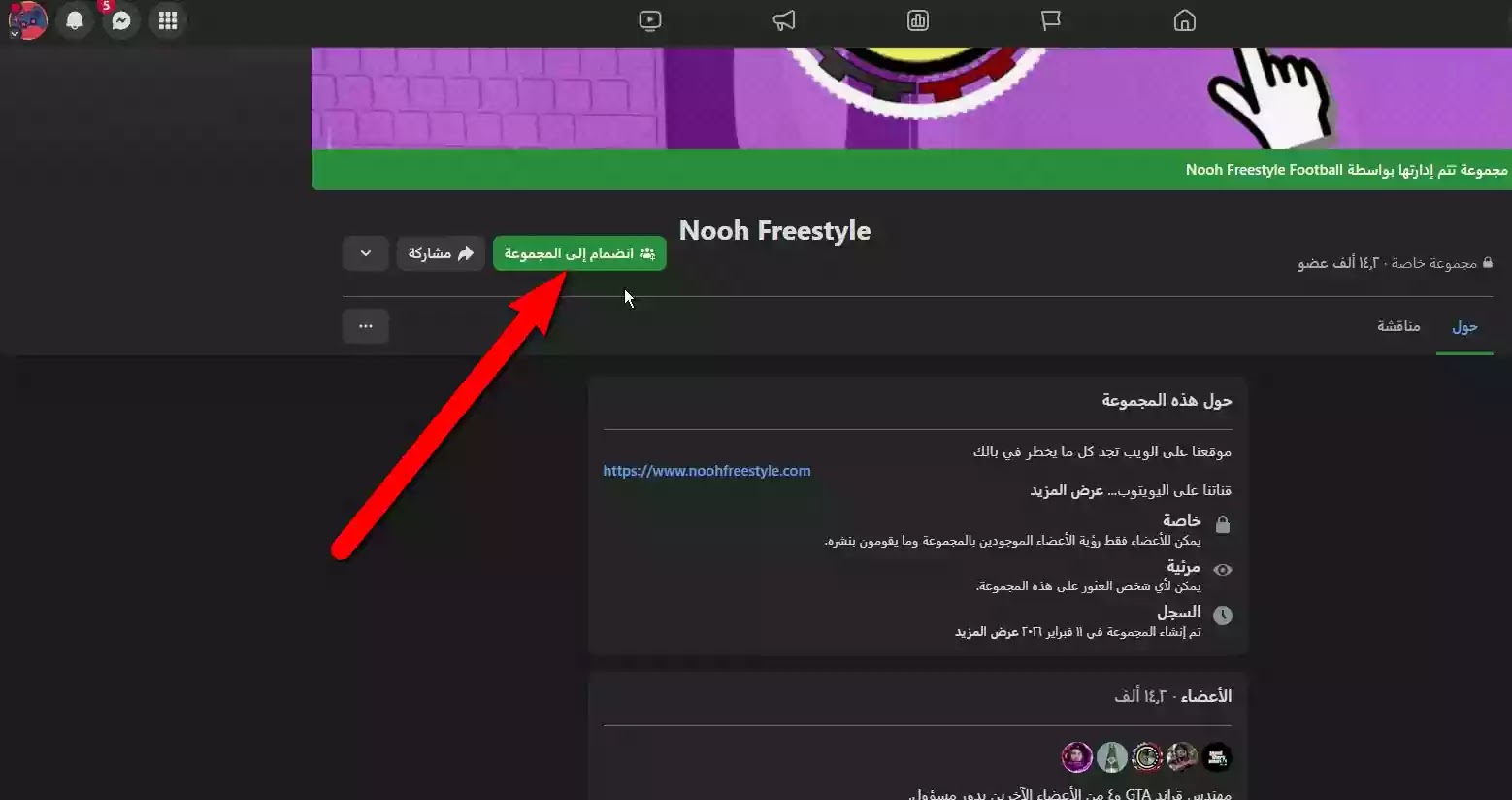
Task: Open the Facebook Home icon
Action: click(x=1184, y=20)
